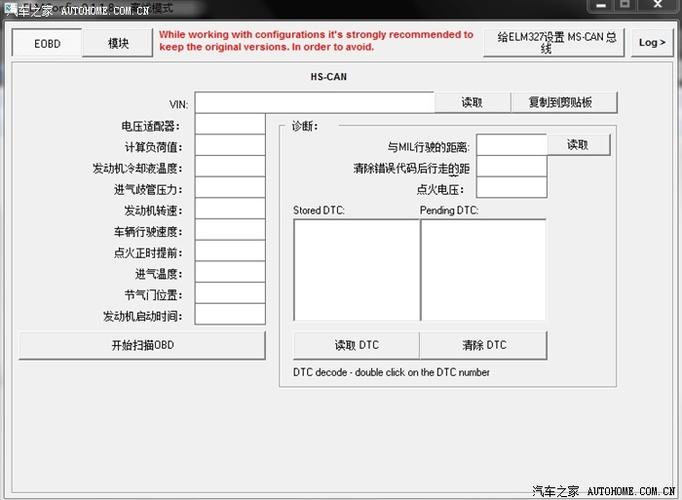This screenshot has width=682, height=500.
Task: Click the 点火正时提前 value field
Action: pos(230,251)
